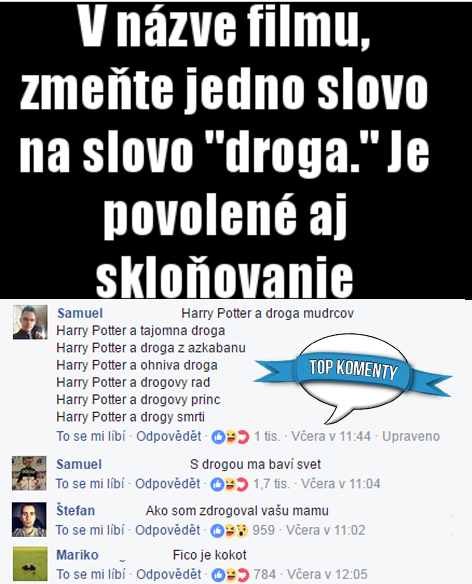Open Samuel's profile picture on Harry Potter comment
Screen dimensions: 472x584
tap(30, 322)
